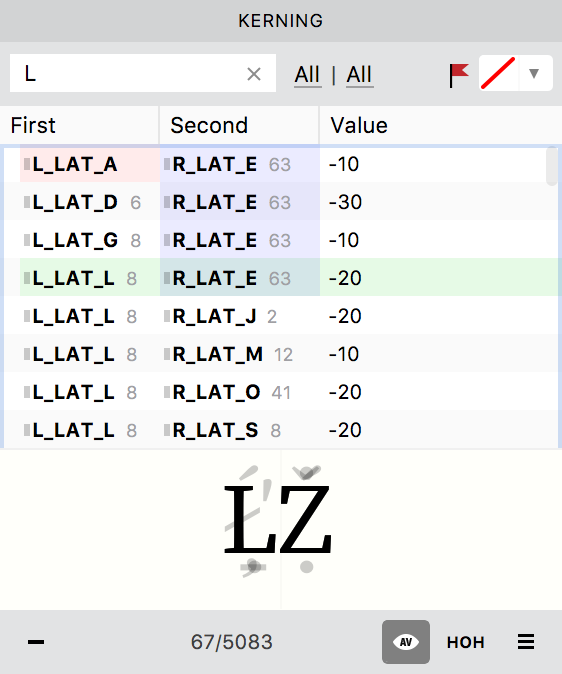The height and width of the screenshot is (674, 562).
Task: Click the first All filter link
Action: 307,75
